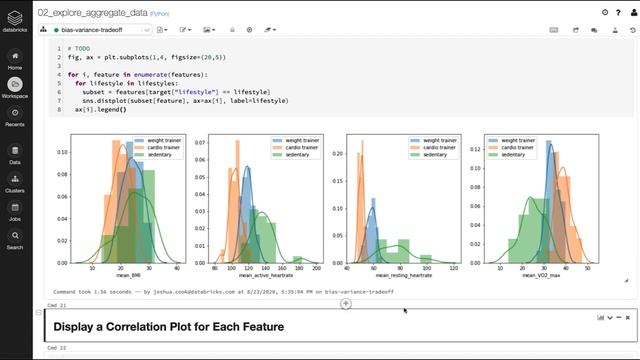Click green sedentary swatch in mean_VO2_max legend
The height and width of the screenshot is (360, 640).
coord(493,155)
